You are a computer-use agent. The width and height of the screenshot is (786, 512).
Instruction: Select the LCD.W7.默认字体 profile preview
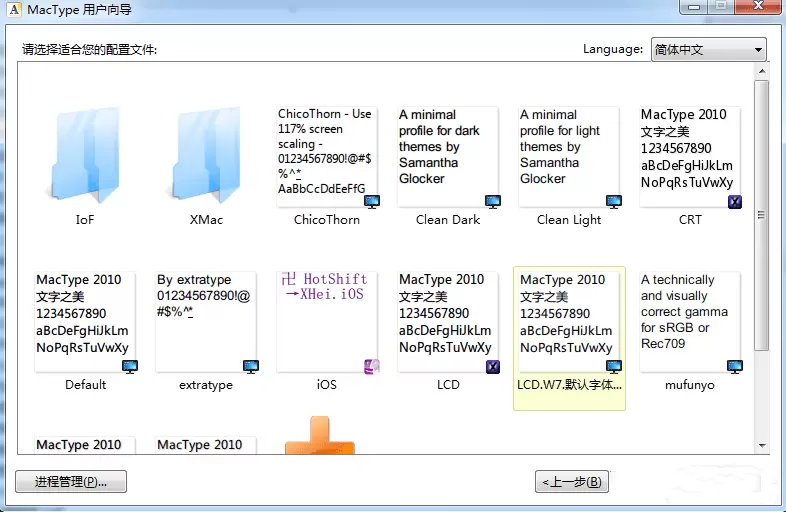[569, 322]
